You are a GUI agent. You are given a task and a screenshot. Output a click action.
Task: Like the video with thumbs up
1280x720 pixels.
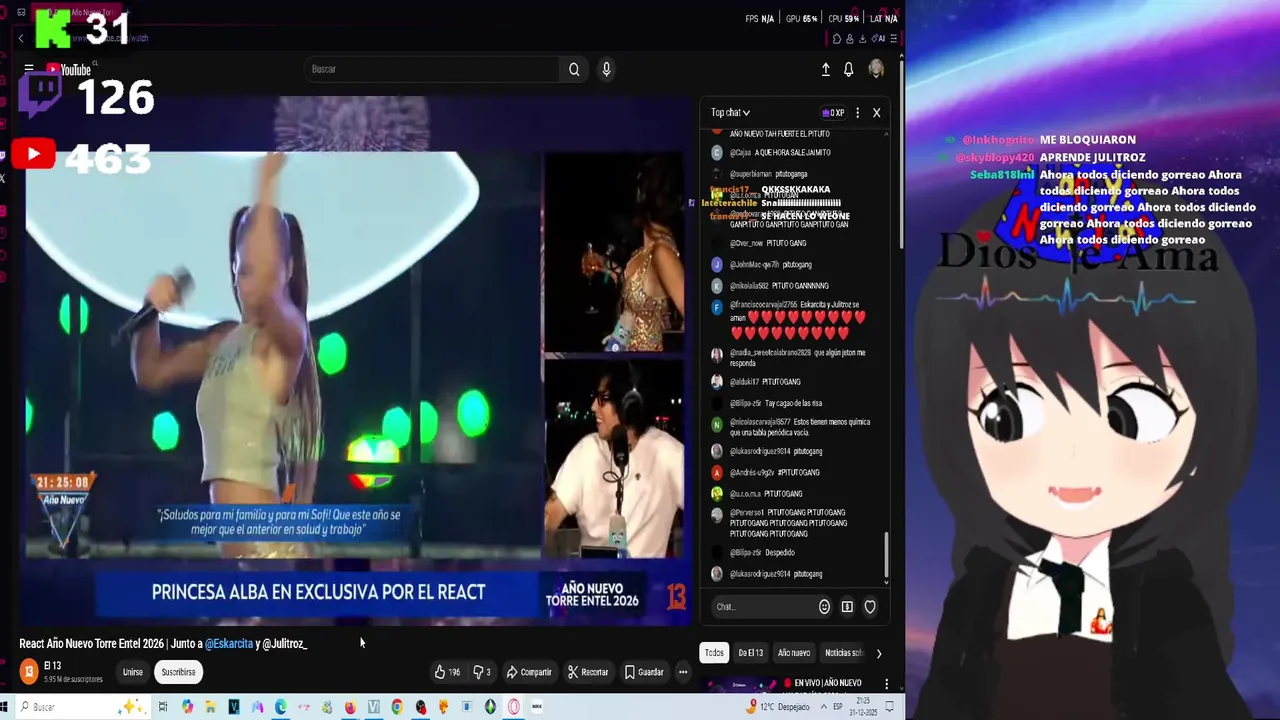pyautogui.click(x=446, y=672)
